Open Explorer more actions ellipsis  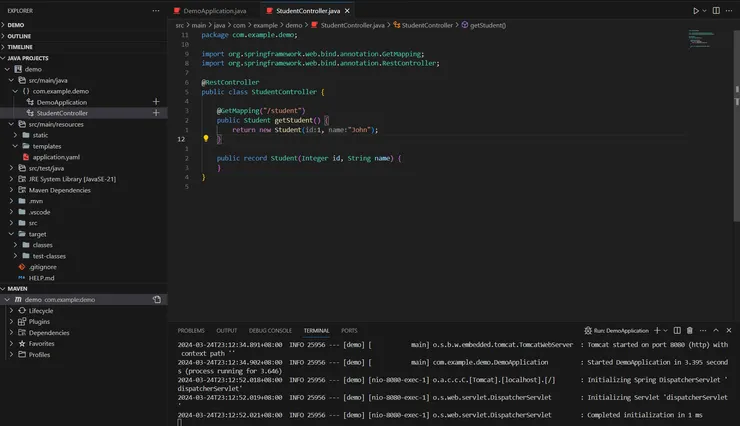tap(155, 10)
